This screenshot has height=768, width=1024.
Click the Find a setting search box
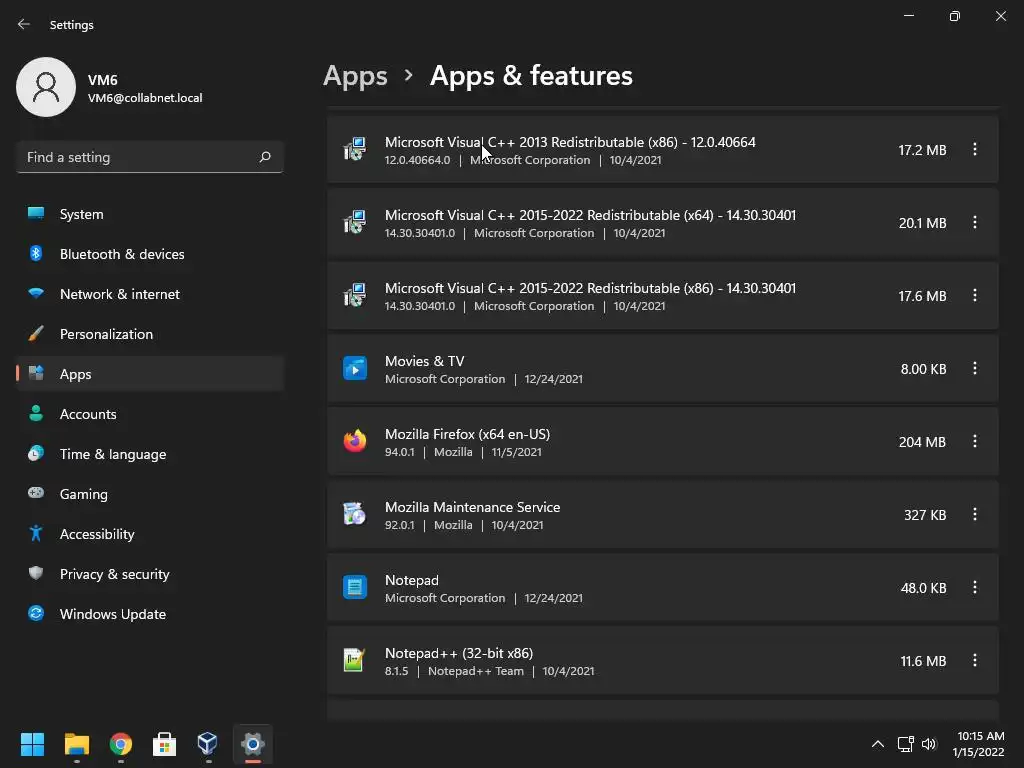138,157
